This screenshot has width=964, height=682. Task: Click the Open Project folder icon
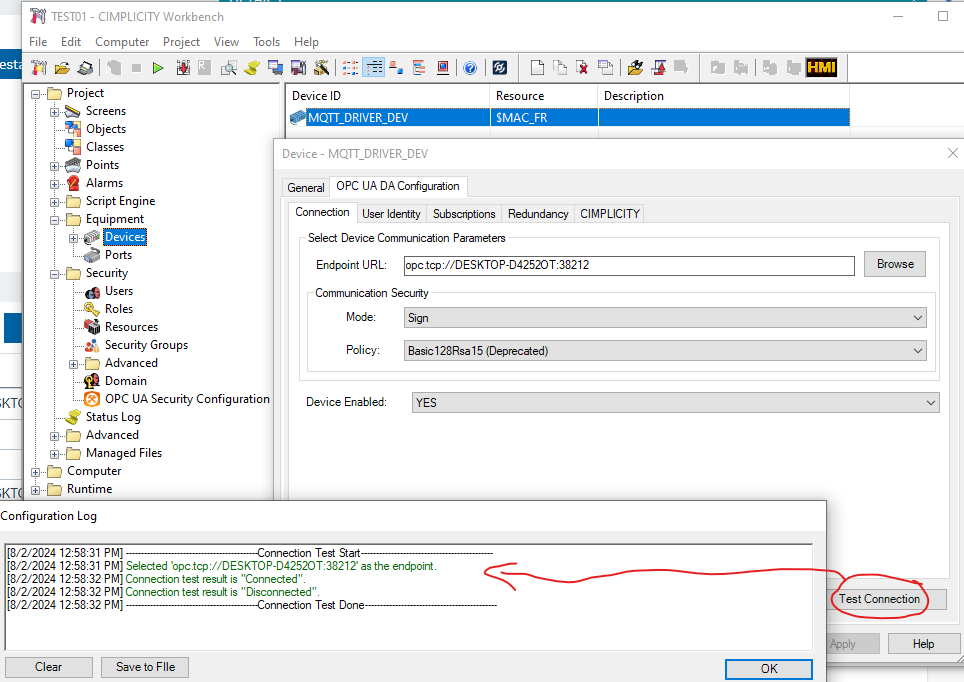pos(62,68)
